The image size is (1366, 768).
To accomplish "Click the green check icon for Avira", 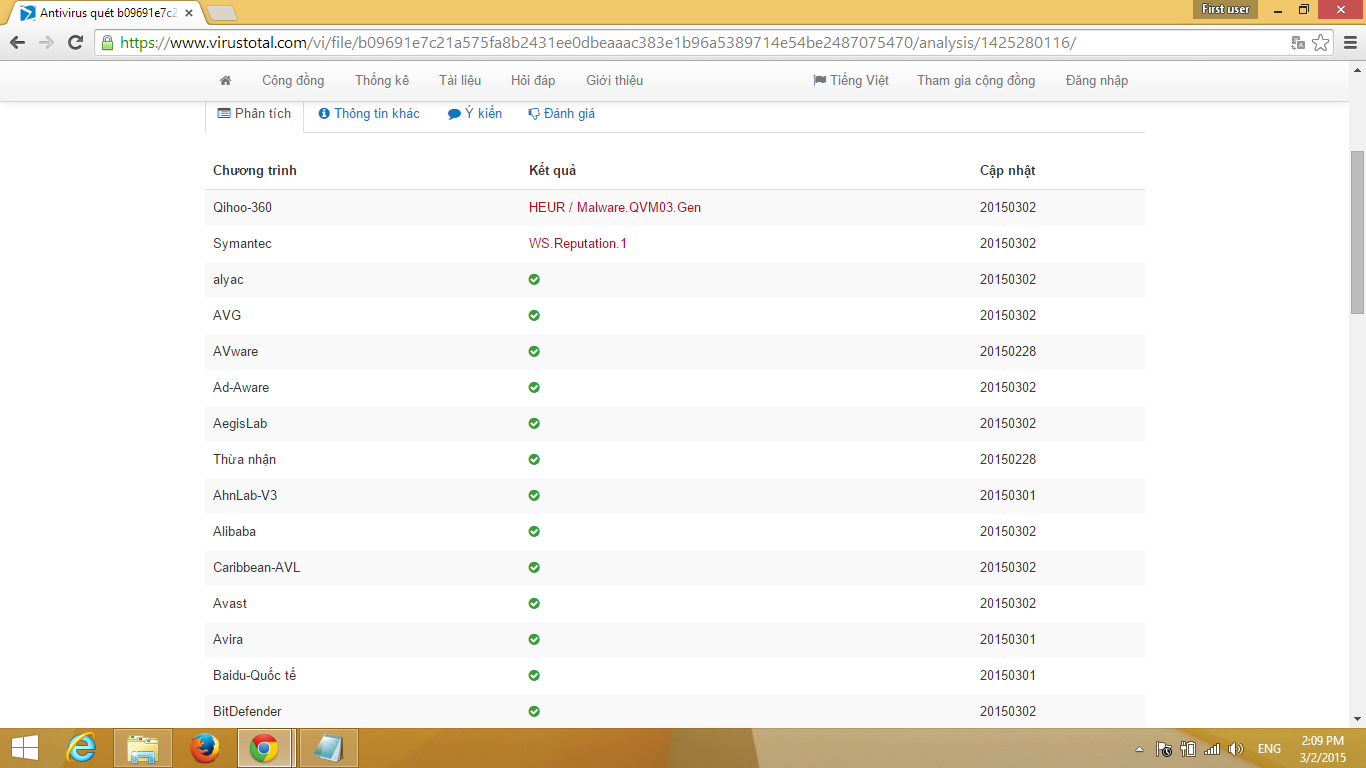I will click(534, 639).
